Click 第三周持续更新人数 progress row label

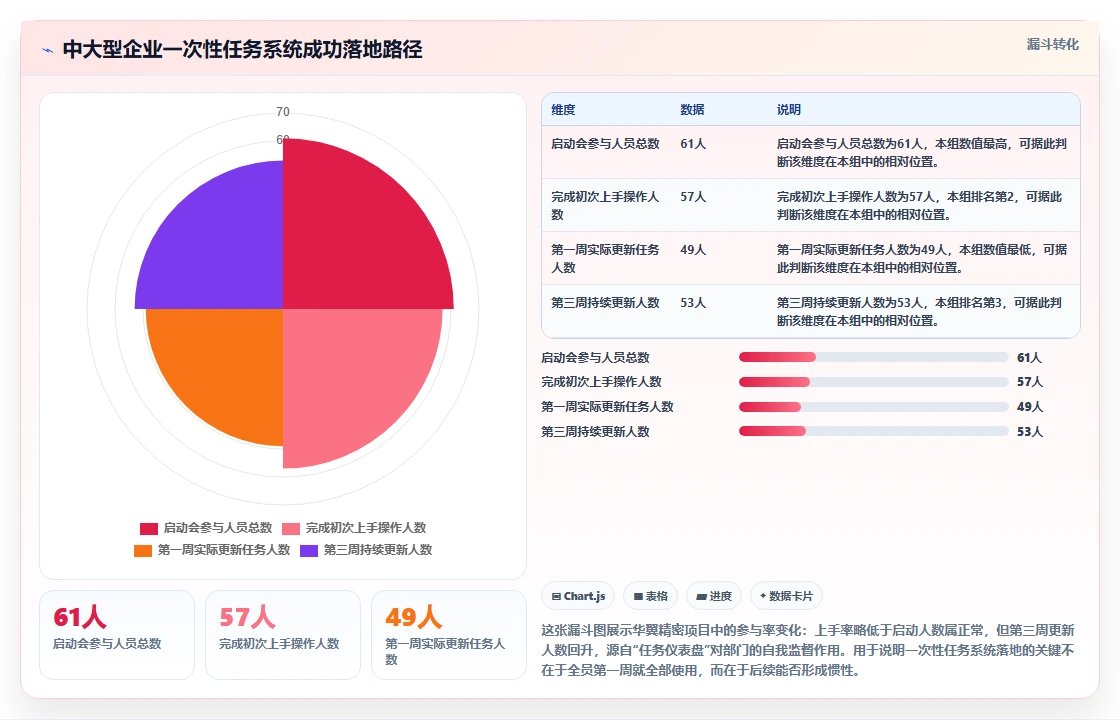(x=595, y=431)
